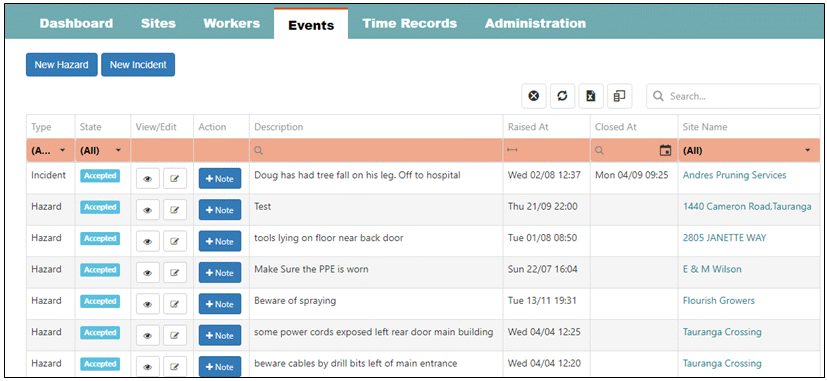The width and height of the screenshot is (827, 381).
Task: Add a note to the Doug incident
Action: [x=220, y=179]
